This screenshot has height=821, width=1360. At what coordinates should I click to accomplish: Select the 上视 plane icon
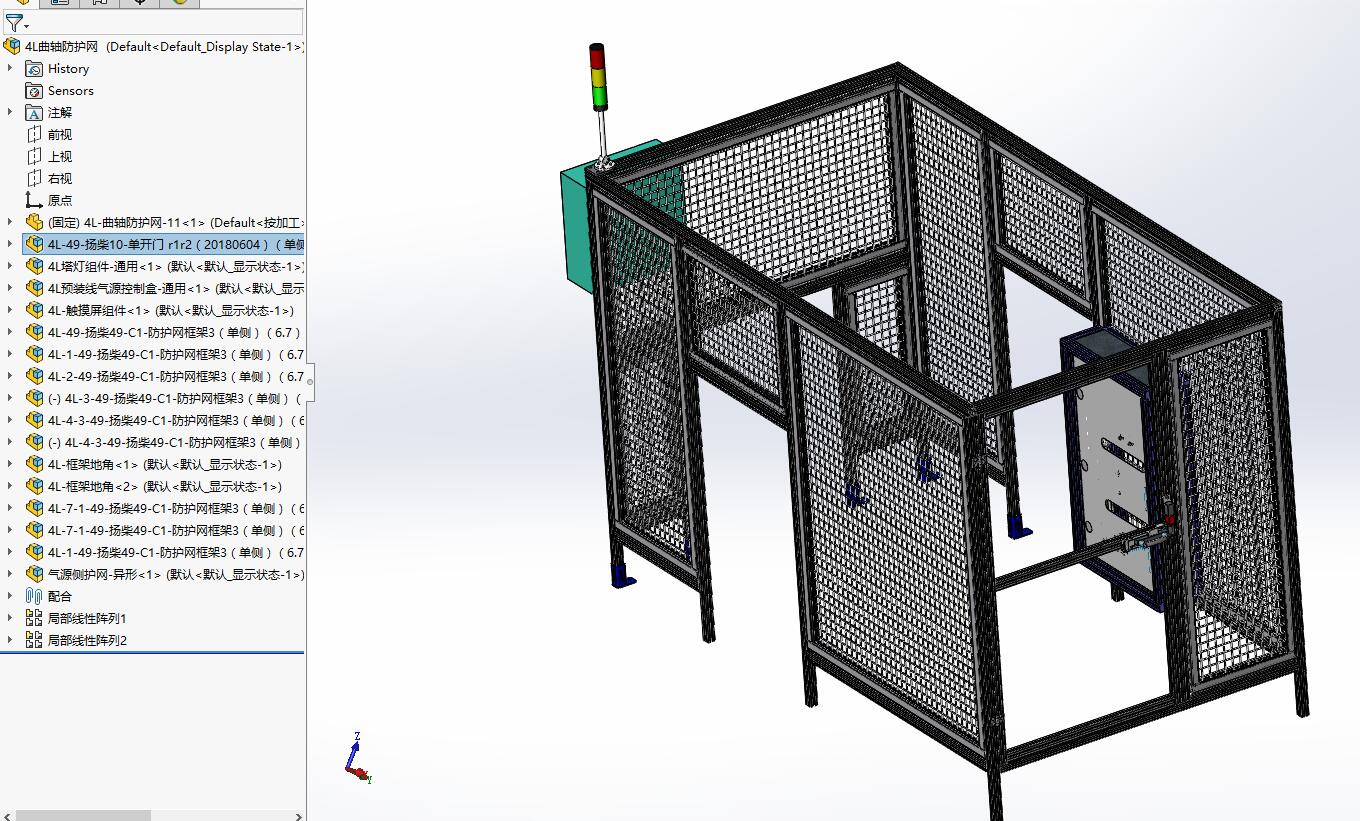tap(34, 157)
